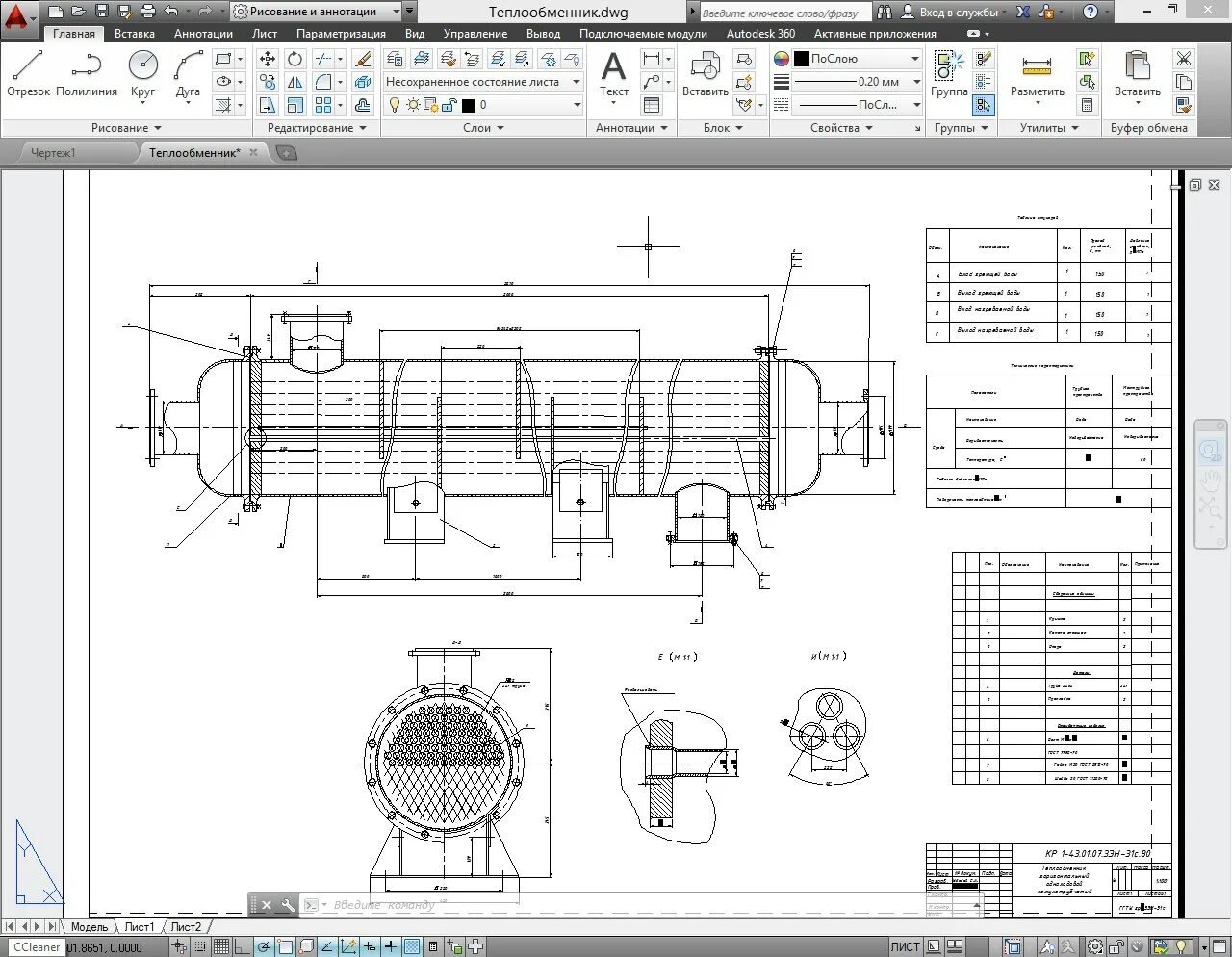1232x957 pixels.
Task: Click the Mirror tool icon
Action: 295,82
